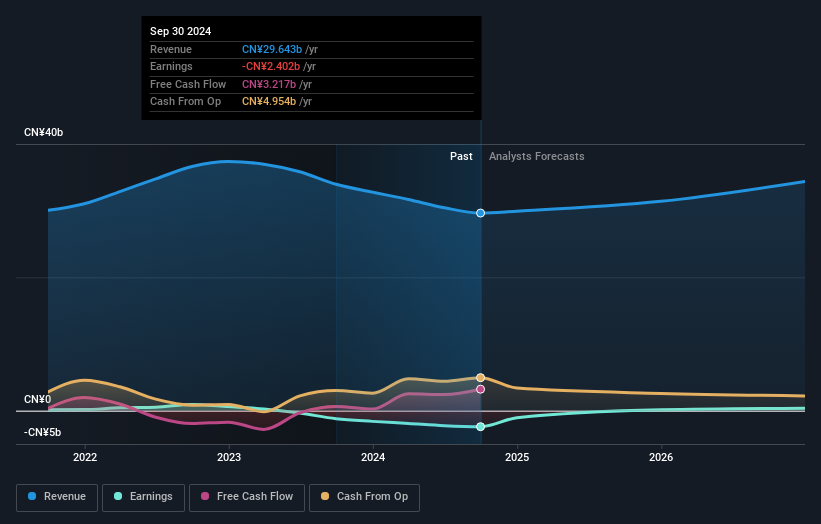Click the blue Revenue data point marker
Screen dimensions: 821x524
pos(480,213)
